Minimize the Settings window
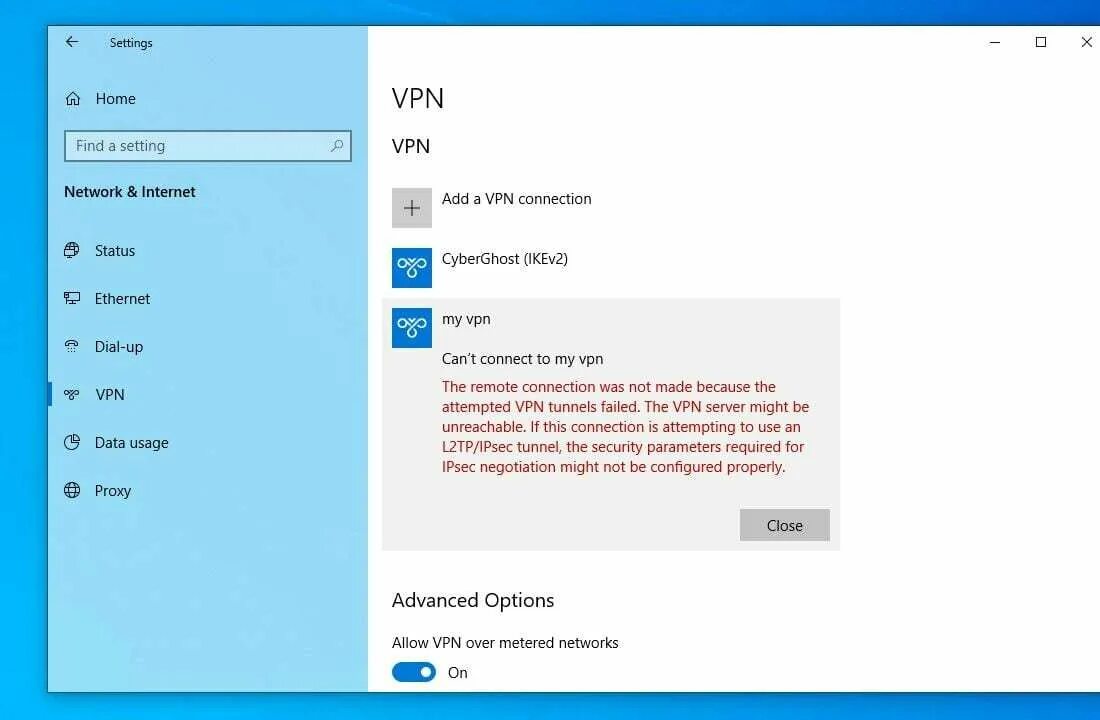1100x720 pixels. click(x=994, y=42)
